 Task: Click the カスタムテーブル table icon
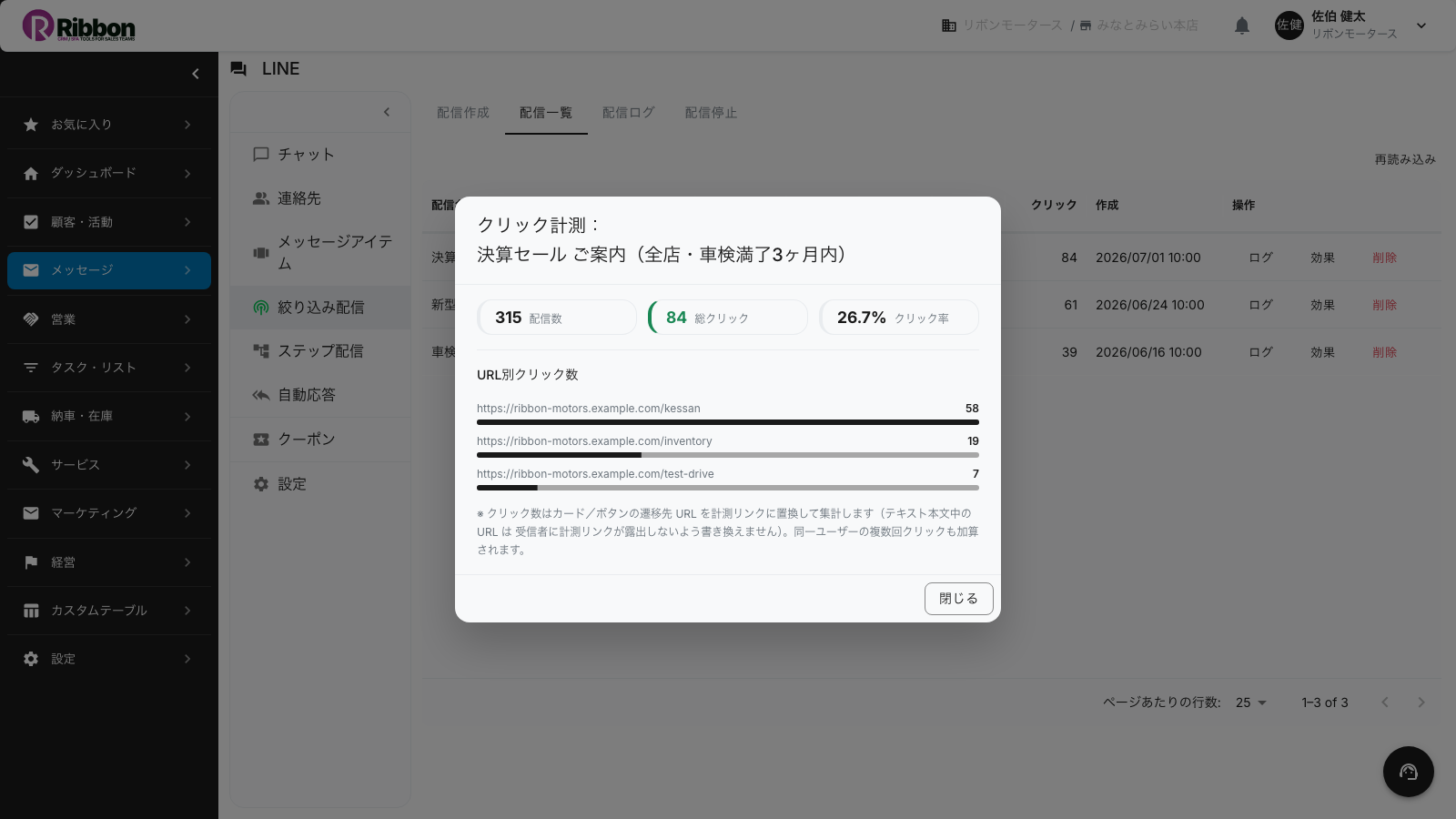click(31, 611)
